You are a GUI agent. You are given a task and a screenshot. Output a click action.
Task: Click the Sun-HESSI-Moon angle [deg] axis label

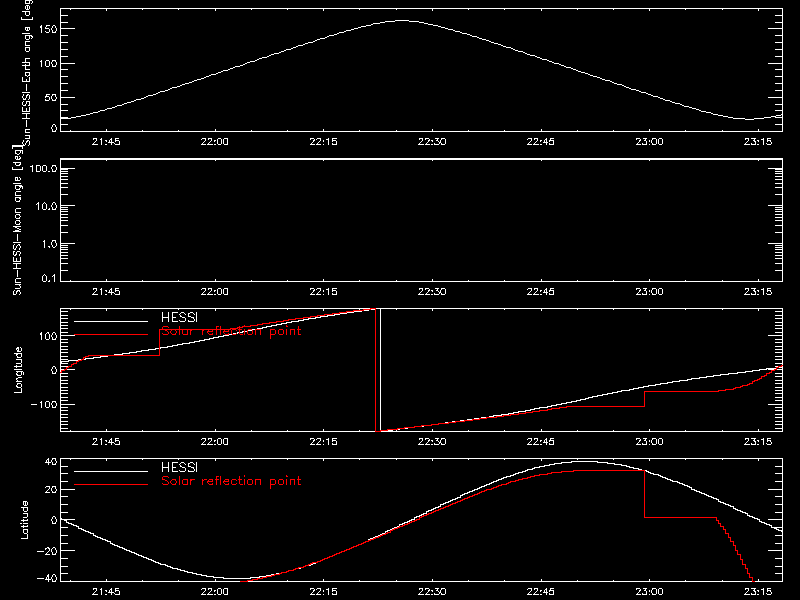point(17,220)
